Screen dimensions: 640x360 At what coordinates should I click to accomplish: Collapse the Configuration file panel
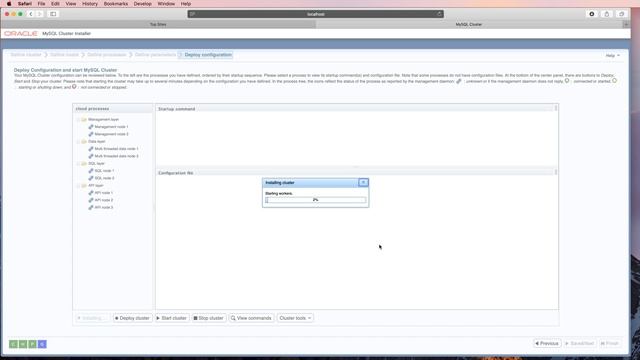(556, 173)
